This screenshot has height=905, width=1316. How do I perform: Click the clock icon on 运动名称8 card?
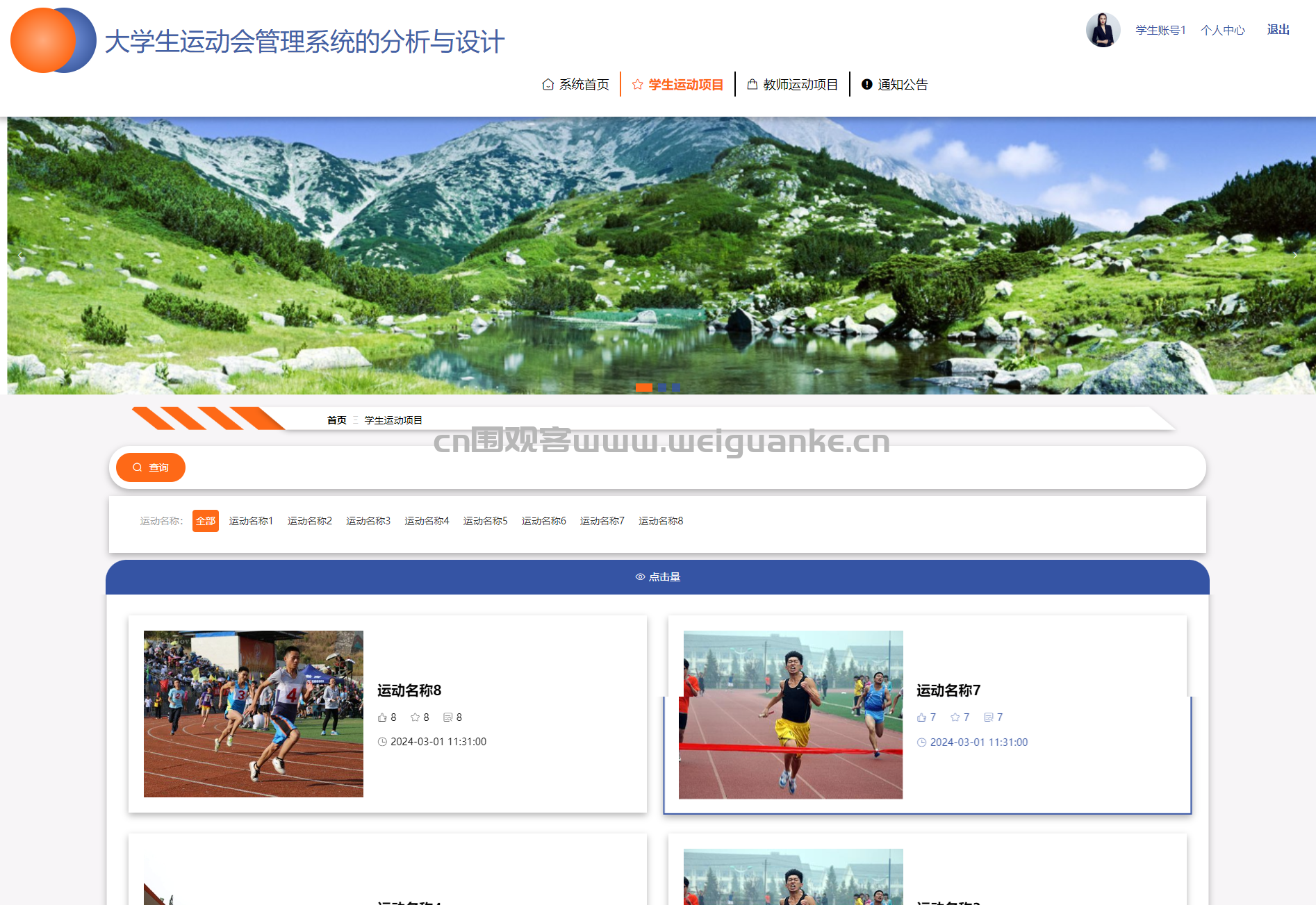(x=382, y=742)
